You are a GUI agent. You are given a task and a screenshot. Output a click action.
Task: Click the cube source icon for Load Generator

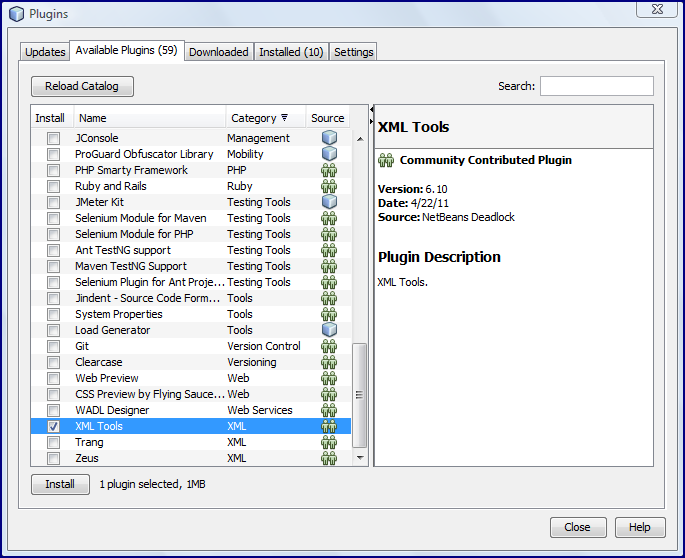coord(329,329)
